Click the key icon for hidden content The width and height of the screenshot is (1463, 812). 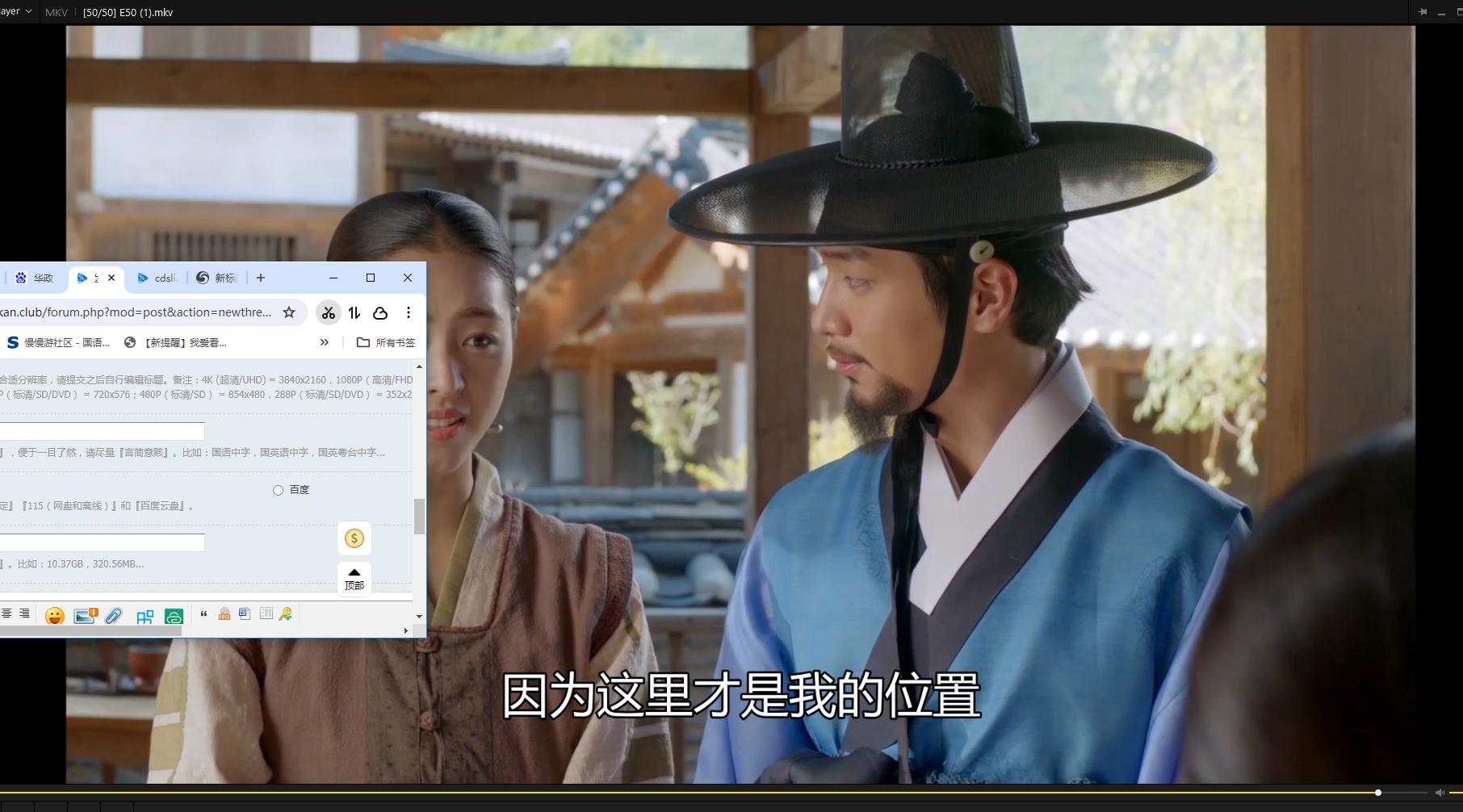click(285, 615)
